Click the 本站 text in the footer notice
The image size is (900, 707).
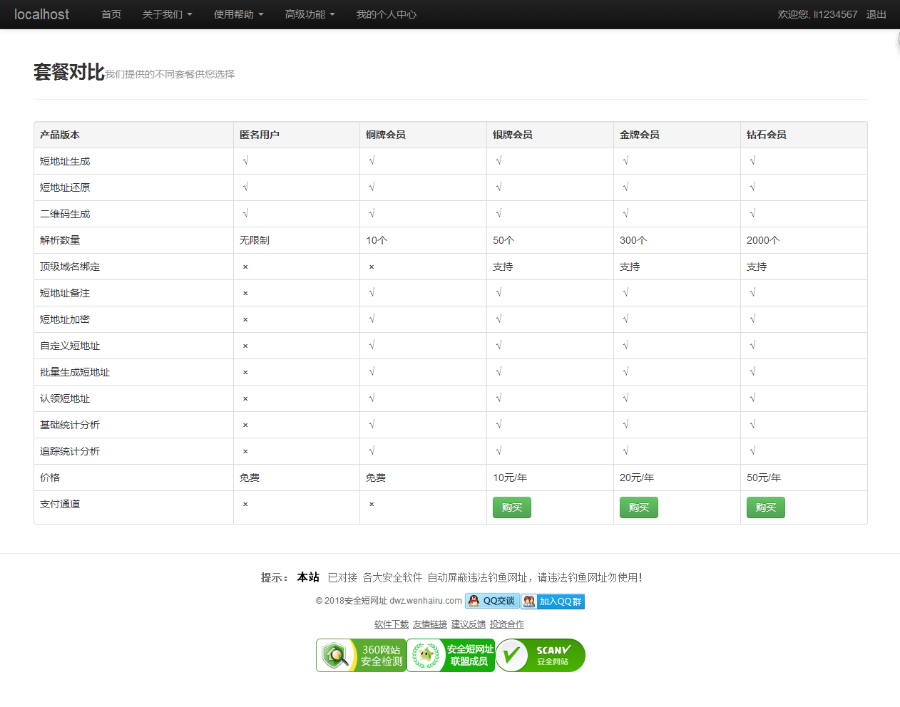click(308, 577)
